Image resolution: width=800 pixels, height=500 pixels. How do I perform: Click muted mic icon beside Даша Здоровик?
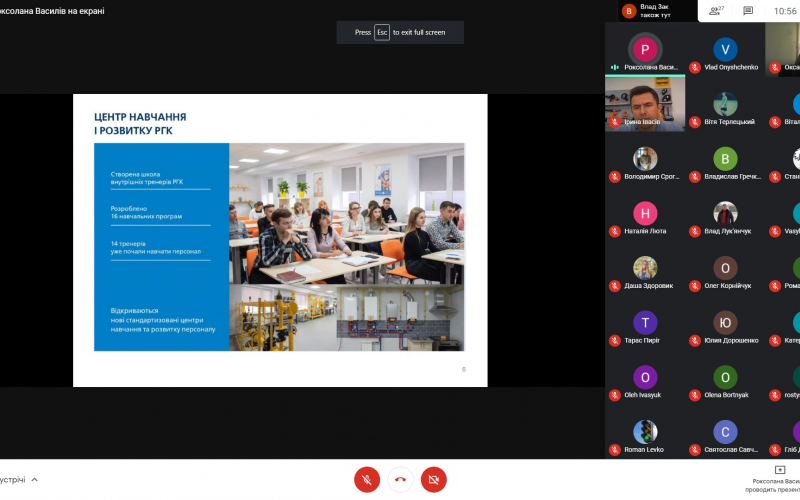[x=614, y=286]
